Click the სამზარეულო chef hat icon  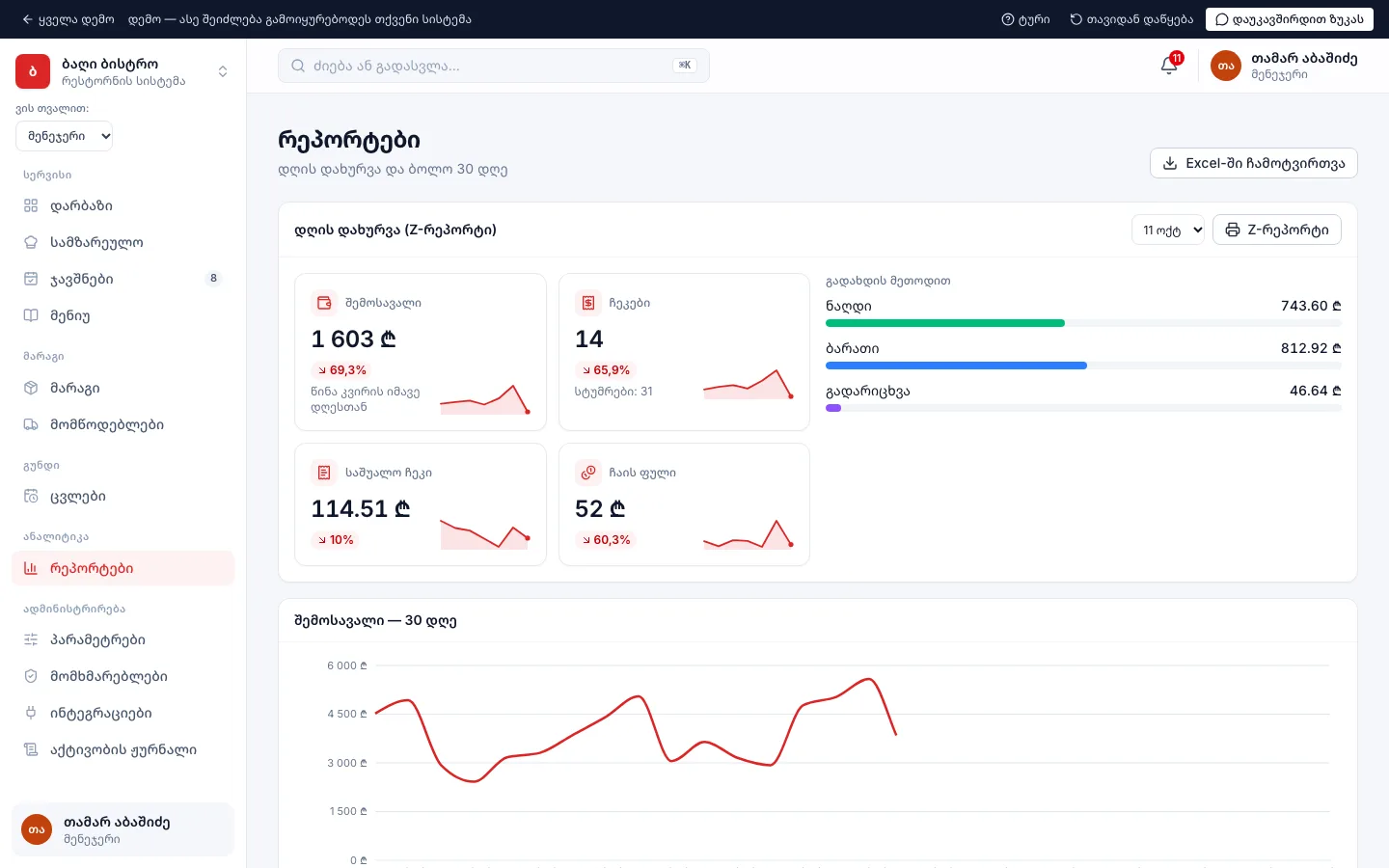(31, 242)
